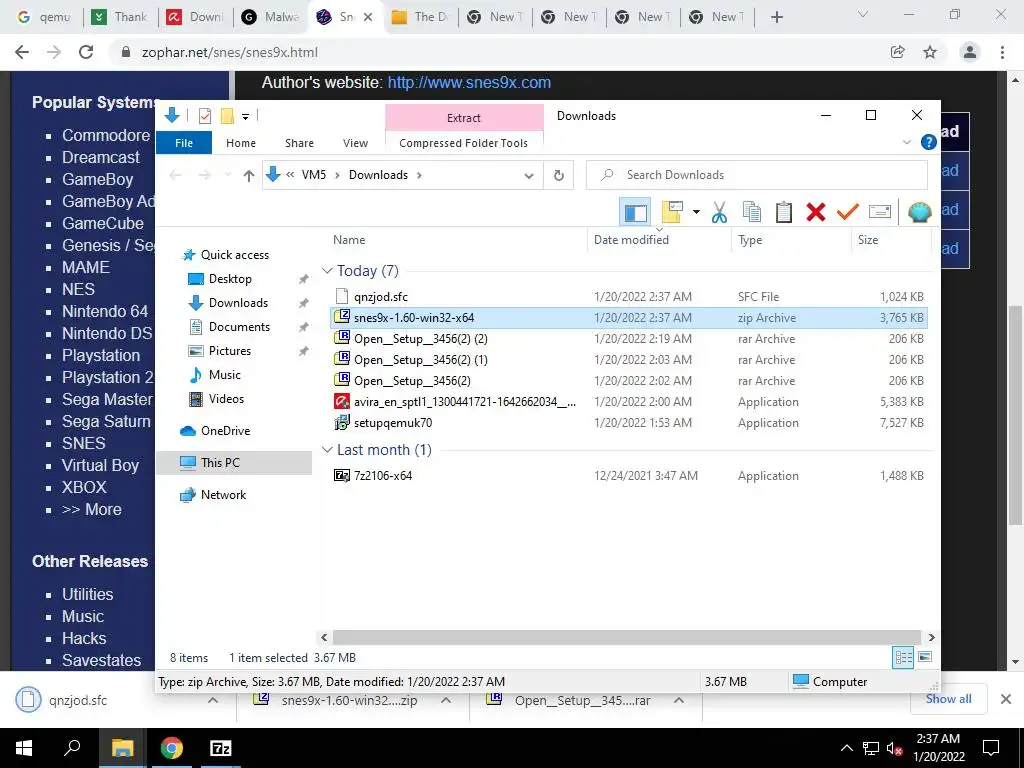Screen dimensions: 1024x768
Task: Open the 7-Zip taskbar icon
Action: pyautogui.click(x=221, y=748)
